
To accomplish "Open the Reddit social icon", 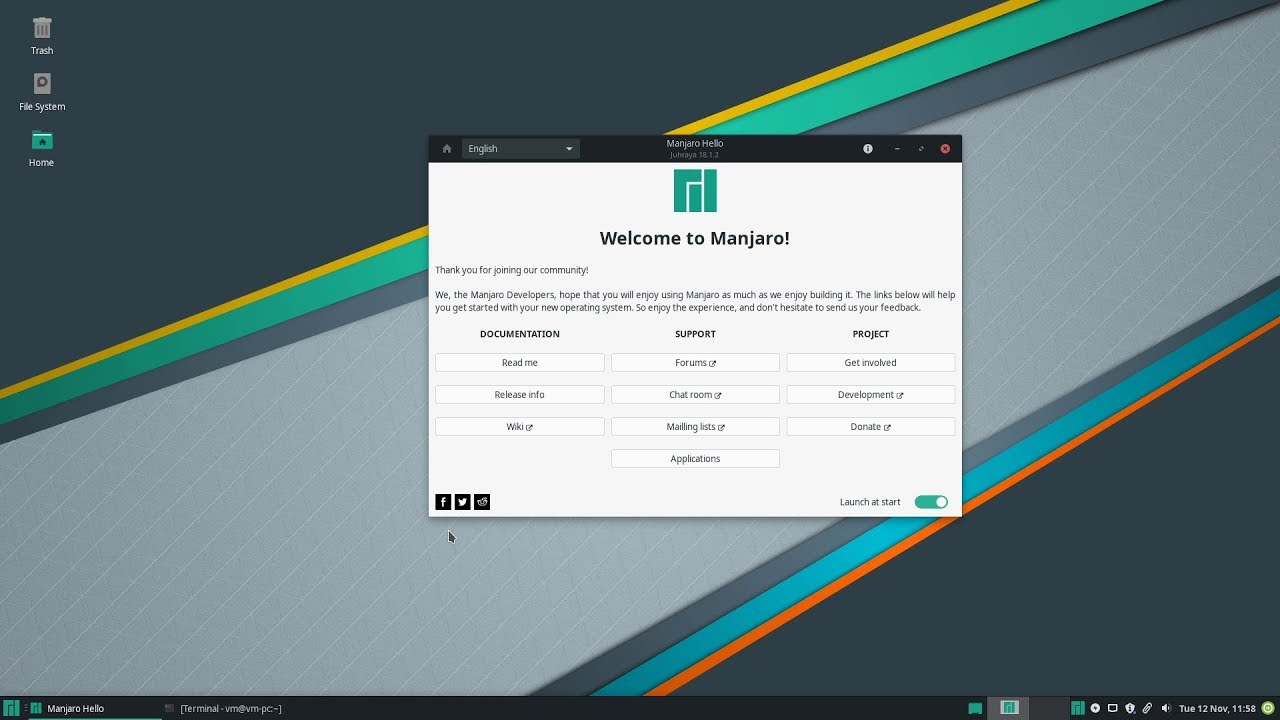I will pyautogui.click(x=482, y=502).
